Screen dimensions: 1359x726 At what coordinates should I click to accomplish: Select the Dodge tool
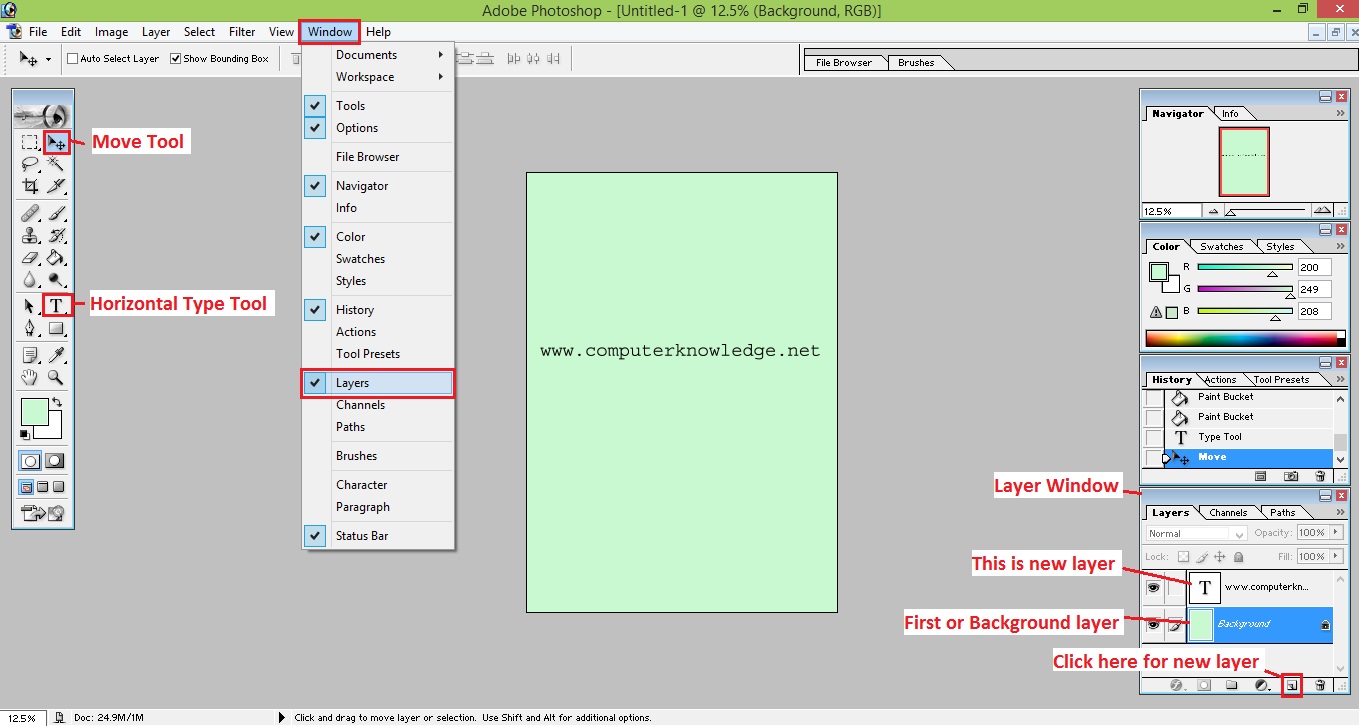[x=57, y=280]
